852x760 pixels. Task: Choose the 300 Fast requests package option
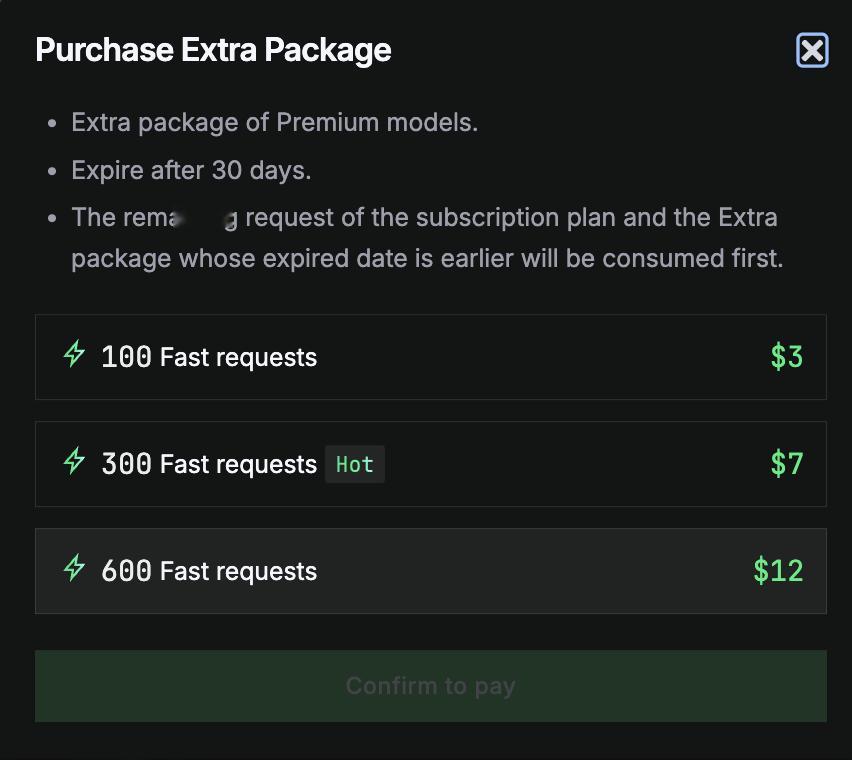(431, 464)
